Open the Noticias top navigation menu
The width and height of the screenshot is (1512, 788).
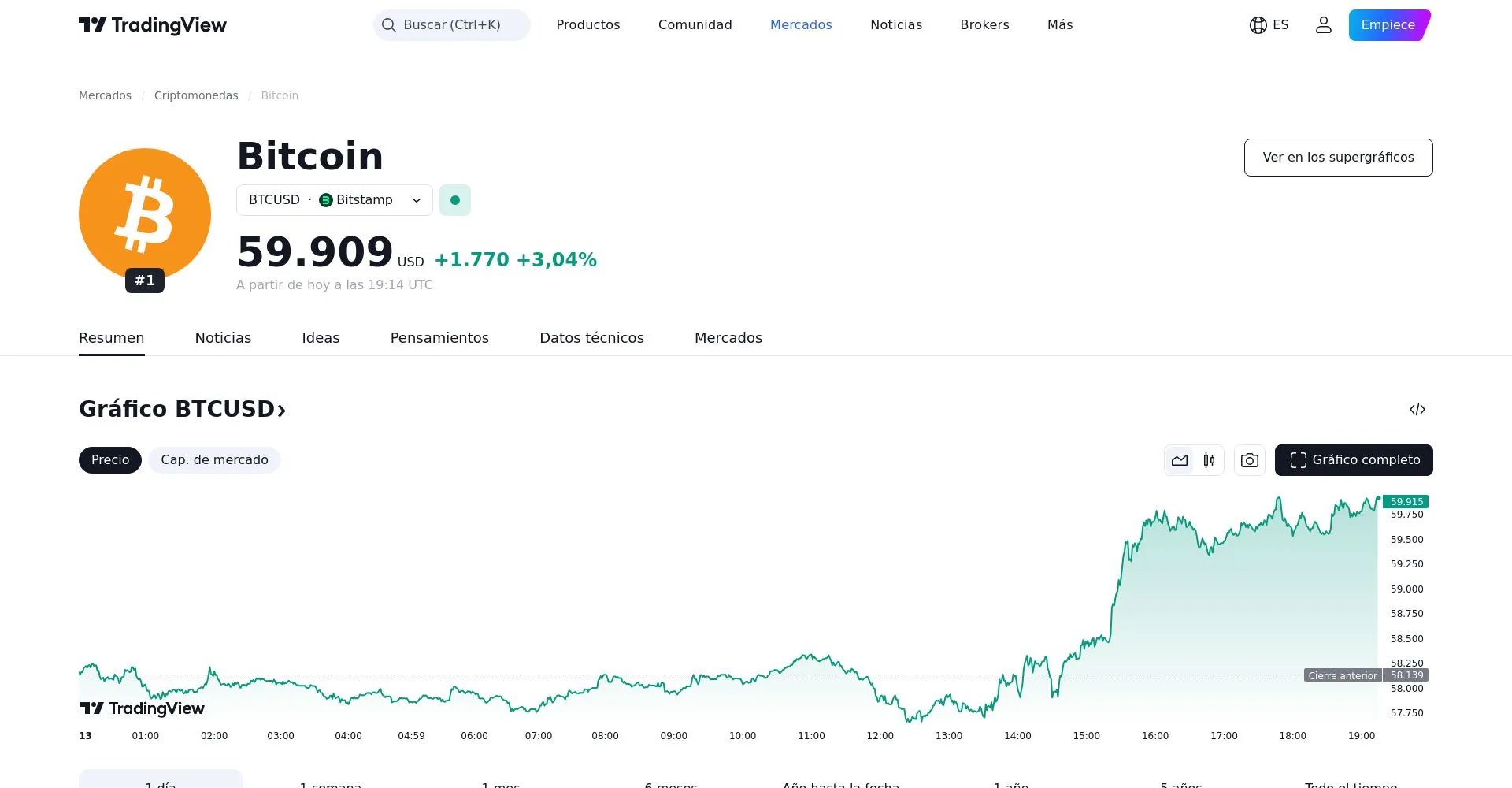(896, 25)
